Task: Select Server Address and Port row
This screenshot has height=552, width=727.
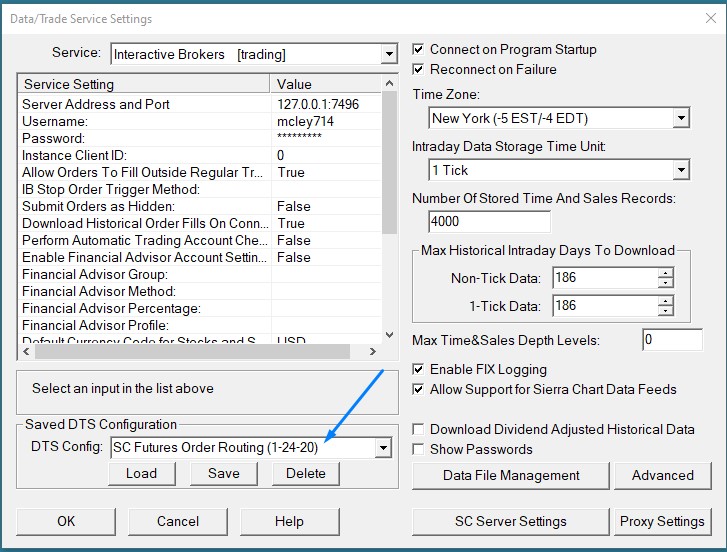Action: point(200,104)
